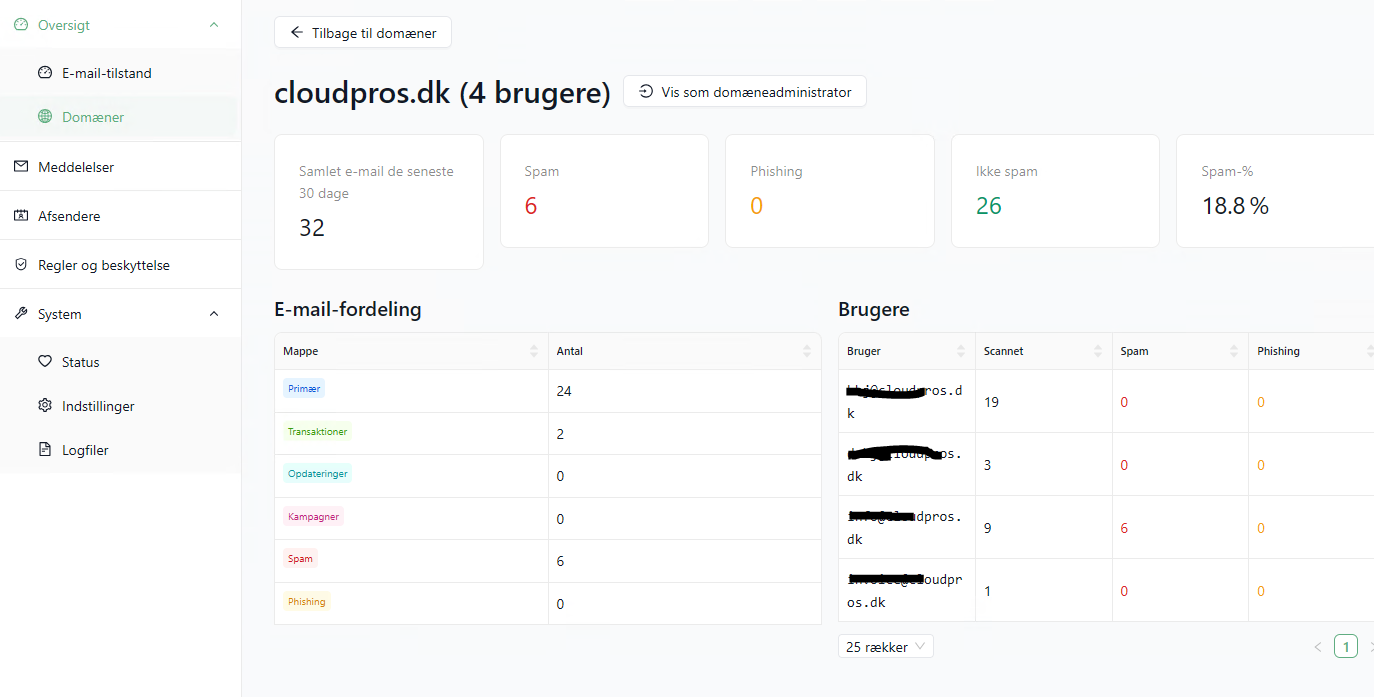The width and height of the screenshot is (1374, 697).
Task: Click the Transaktioner folder tag
Action: (x=318, y=432)
